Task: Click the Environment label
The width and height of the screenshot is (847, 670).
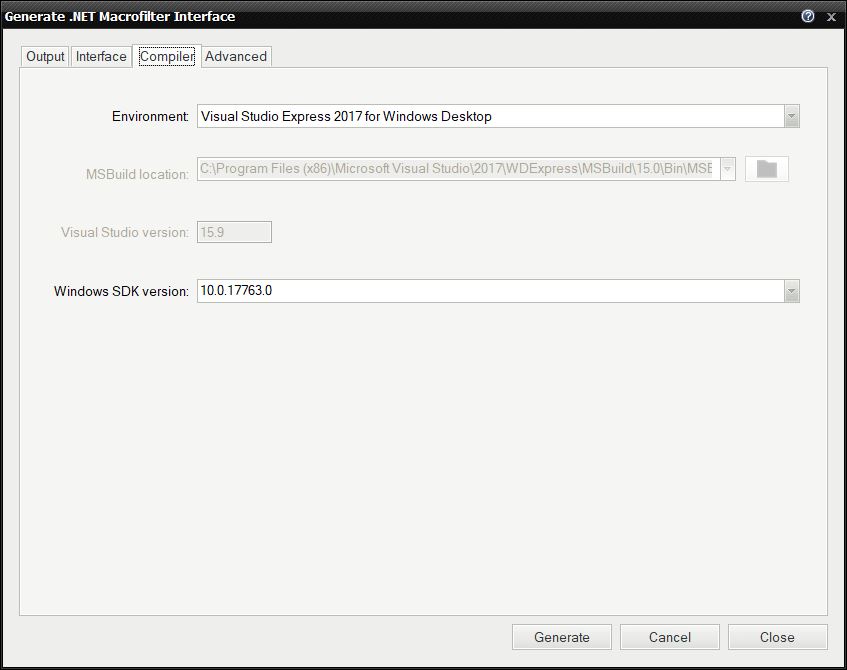Action: 150,116
